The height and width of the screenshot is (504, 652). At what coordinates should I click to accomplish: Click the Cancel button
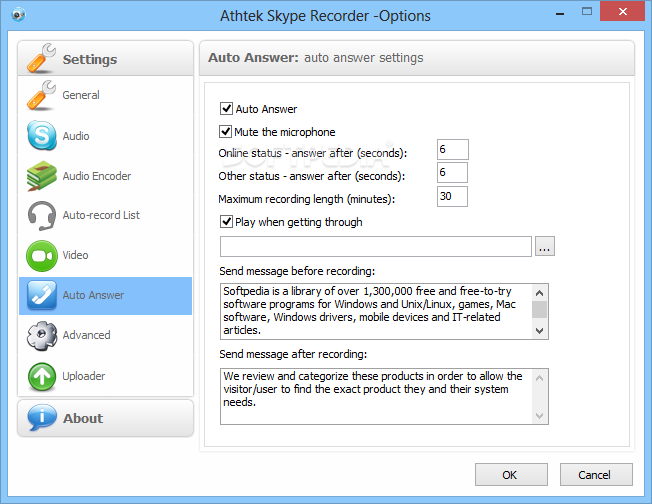(596, 474)
